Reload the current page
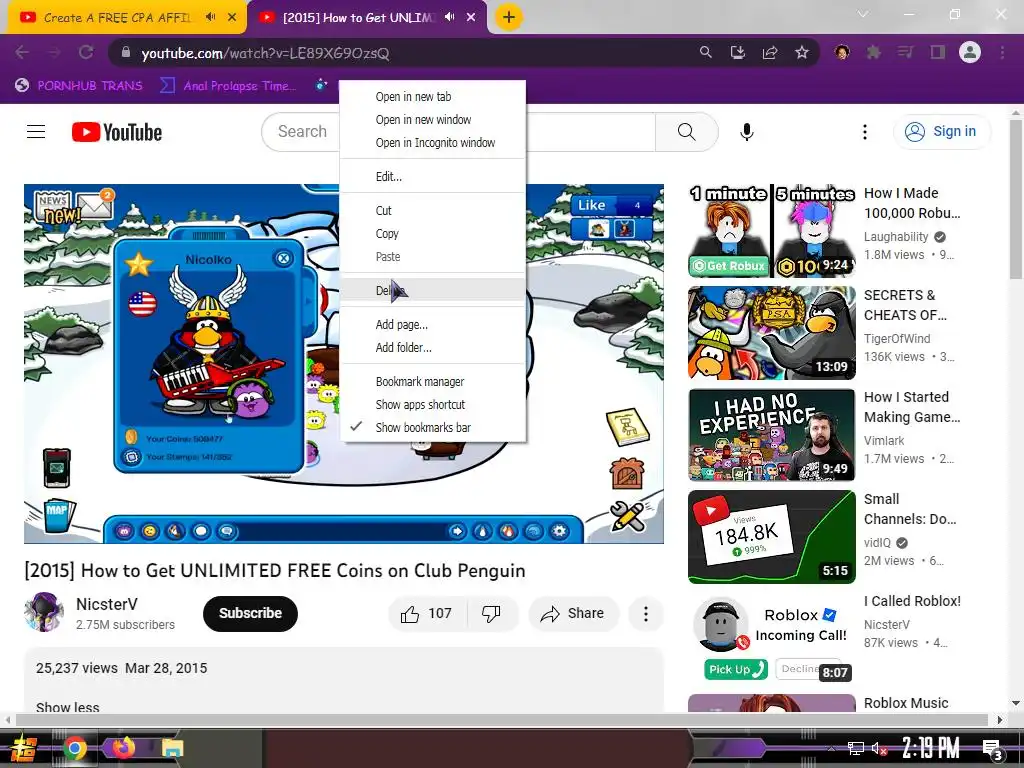This screenshot has width=1024, height=768. pos(86,52)
